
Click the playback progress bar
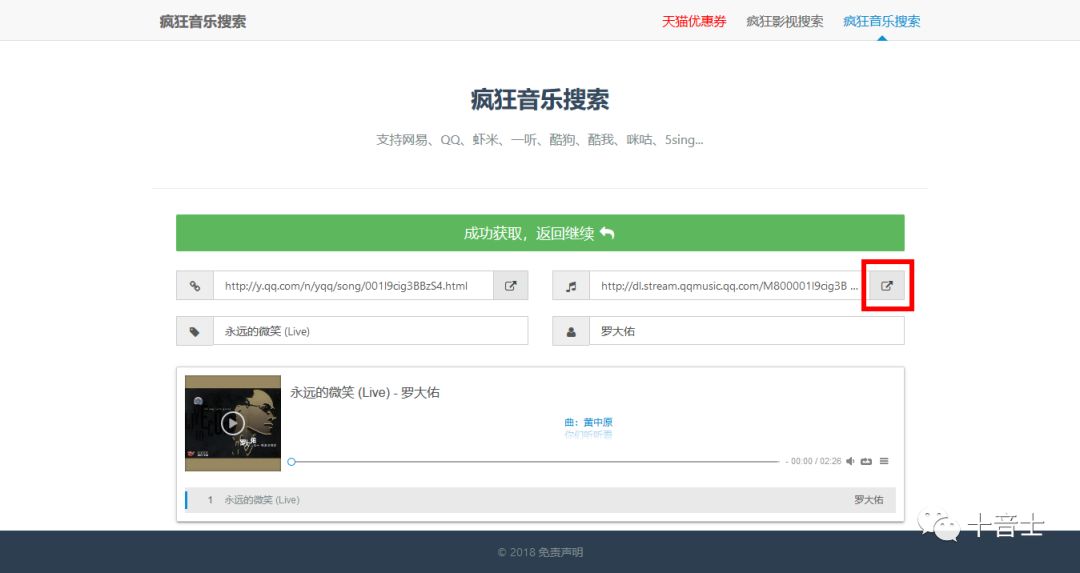tap(534, 462)
